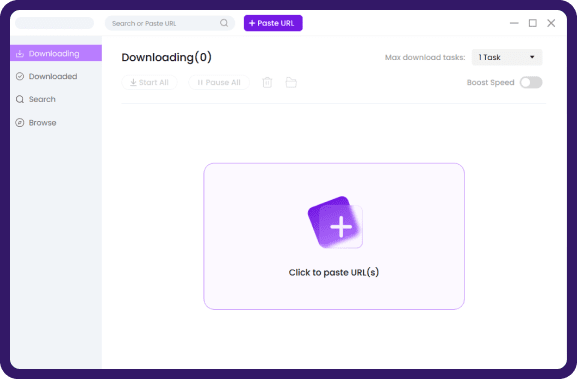577x379 pixels.
Task: Click the Start All button
Action: click(x=149, y=82)
